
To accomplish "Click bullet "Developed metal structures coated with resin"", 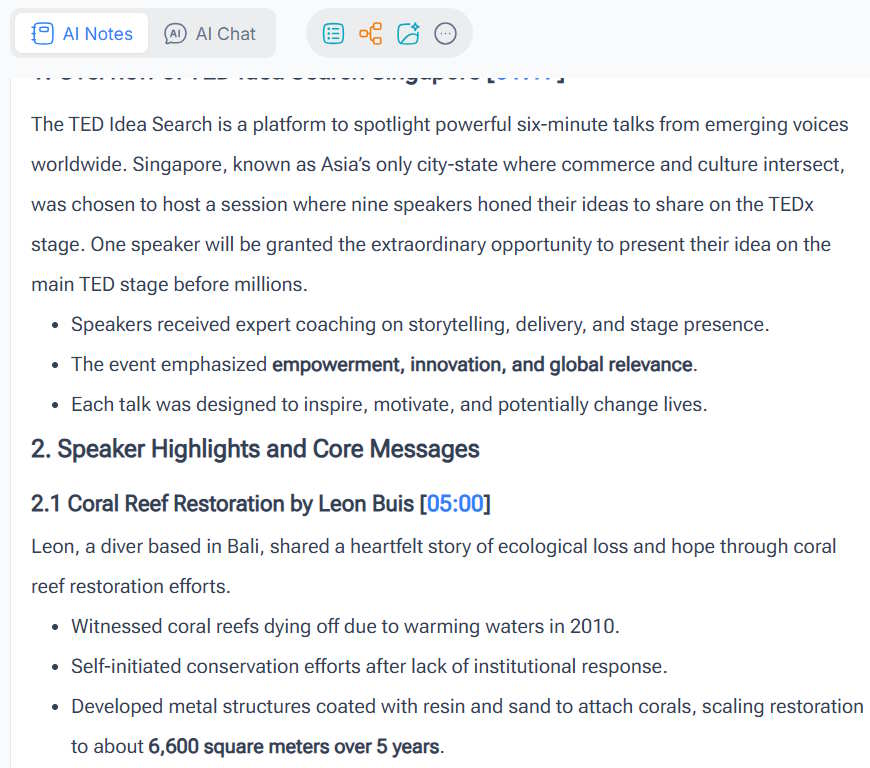I will point(467,726).
